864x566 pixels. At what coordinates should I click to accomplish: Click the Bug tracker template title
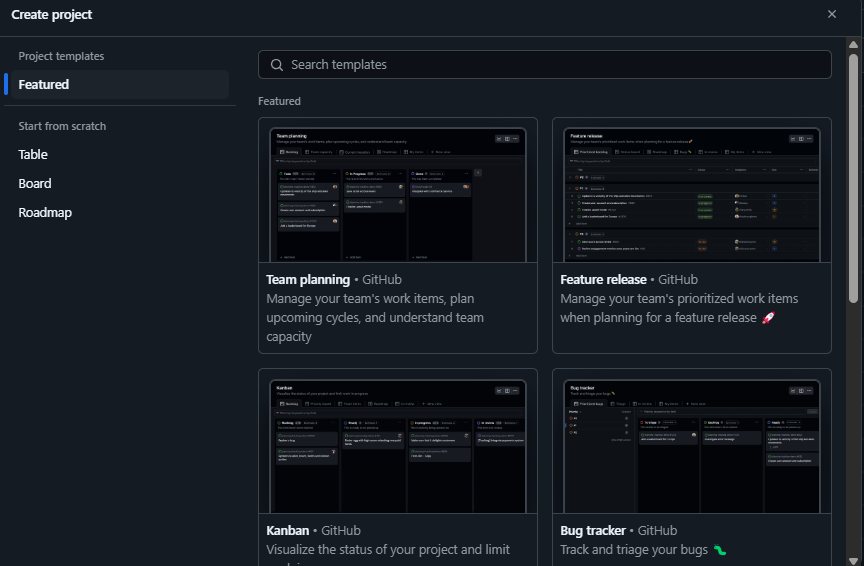click(593, 531)
